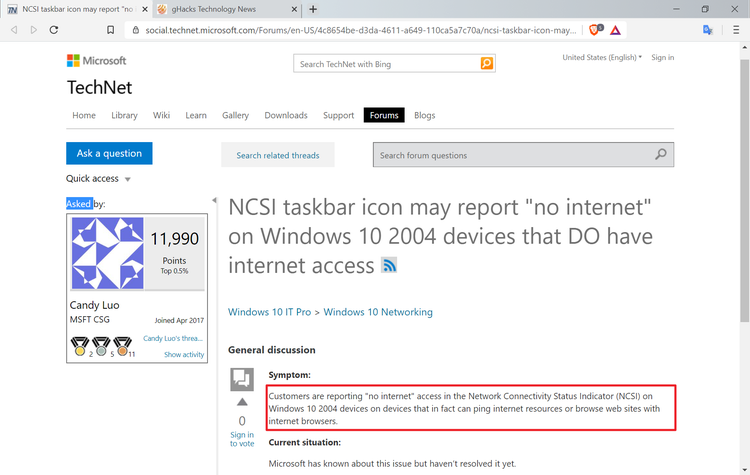Open the browser hamburger menu
Image resolution: width=750 pixels, height=475 pixels.
(x=736, y=30)
